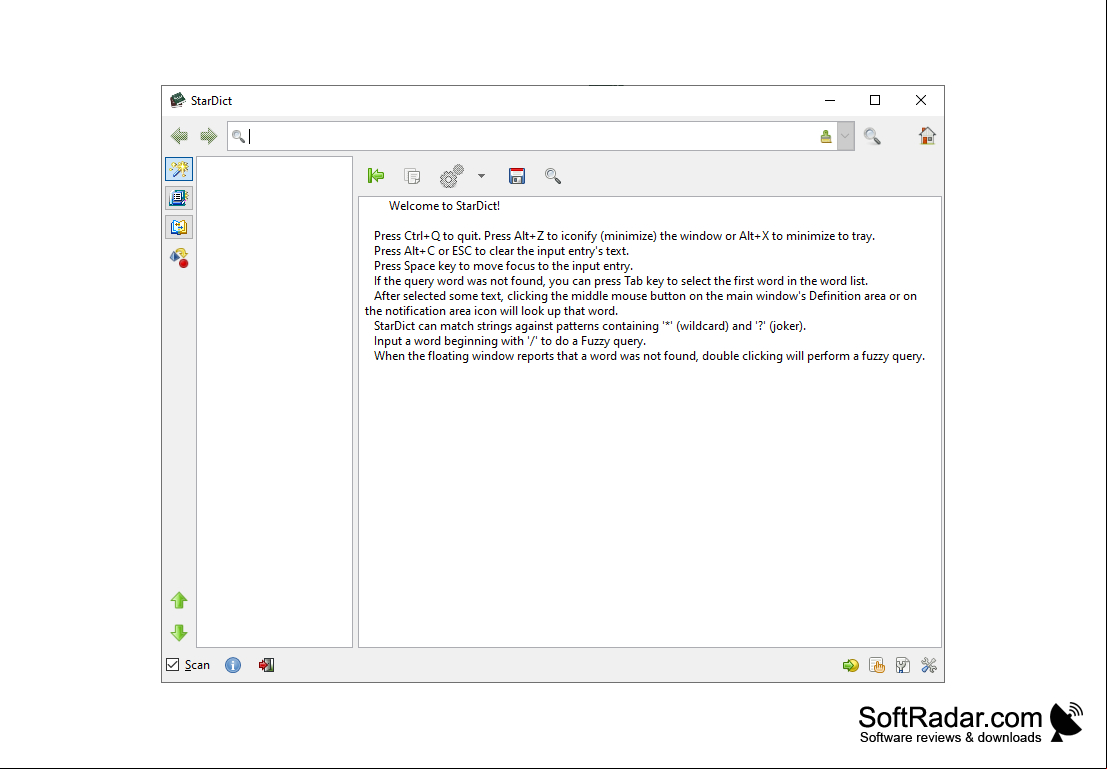Click the search word input field
Viewport: 1107px width, 769px height.
tap(532, 136)
